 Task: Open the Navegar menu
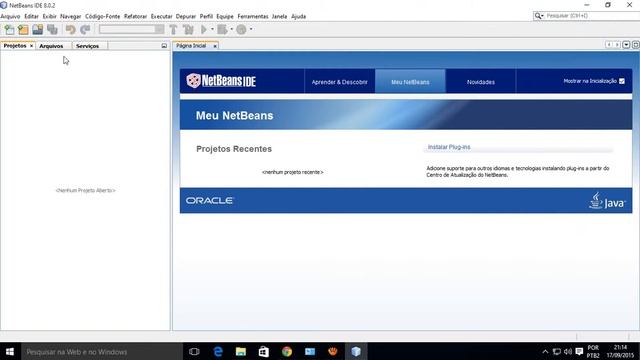71,16
